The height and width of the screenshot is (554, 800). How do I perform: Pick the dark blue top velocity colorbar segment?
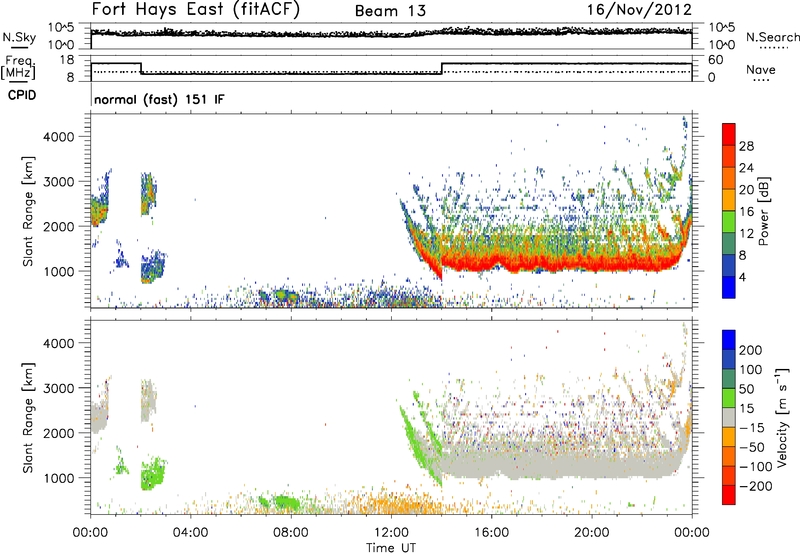729,340
